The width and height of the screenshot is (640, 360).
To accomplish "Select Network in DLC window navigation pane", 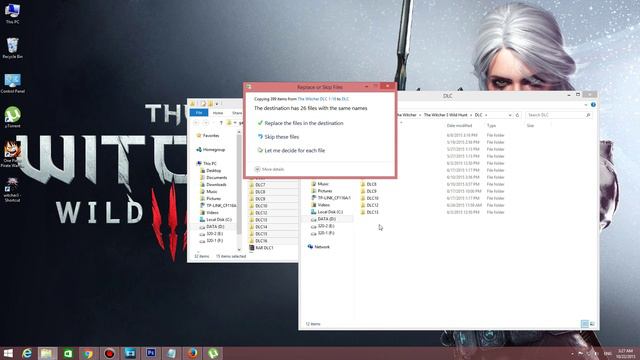I will [x=318, y=247].
